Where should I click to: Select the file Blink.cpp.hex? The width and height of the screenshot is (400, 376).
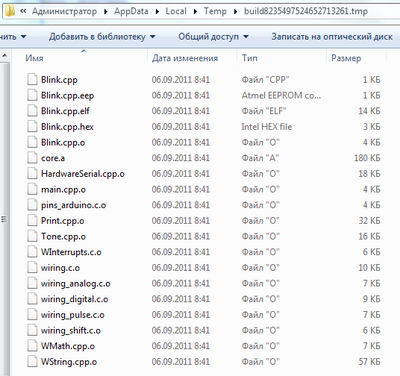[x=67, y=127]
